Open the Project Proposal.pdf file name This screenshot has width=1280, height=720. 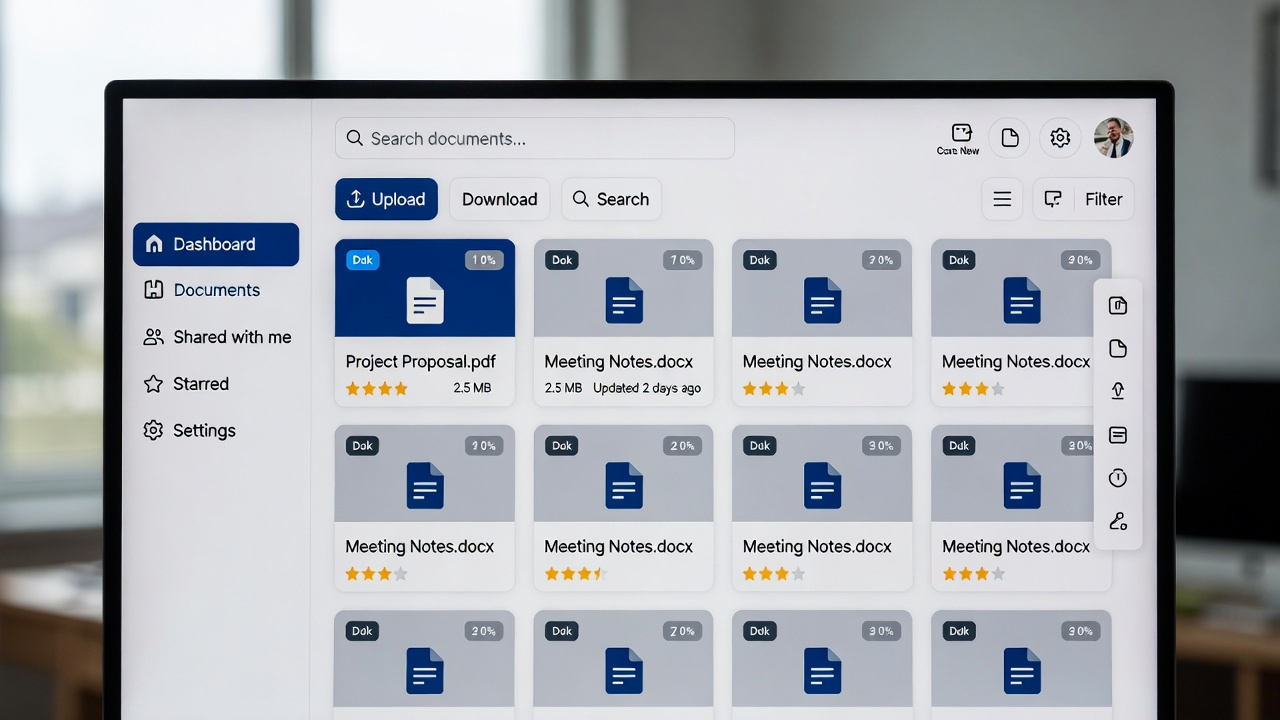click(x=421, y=361)
